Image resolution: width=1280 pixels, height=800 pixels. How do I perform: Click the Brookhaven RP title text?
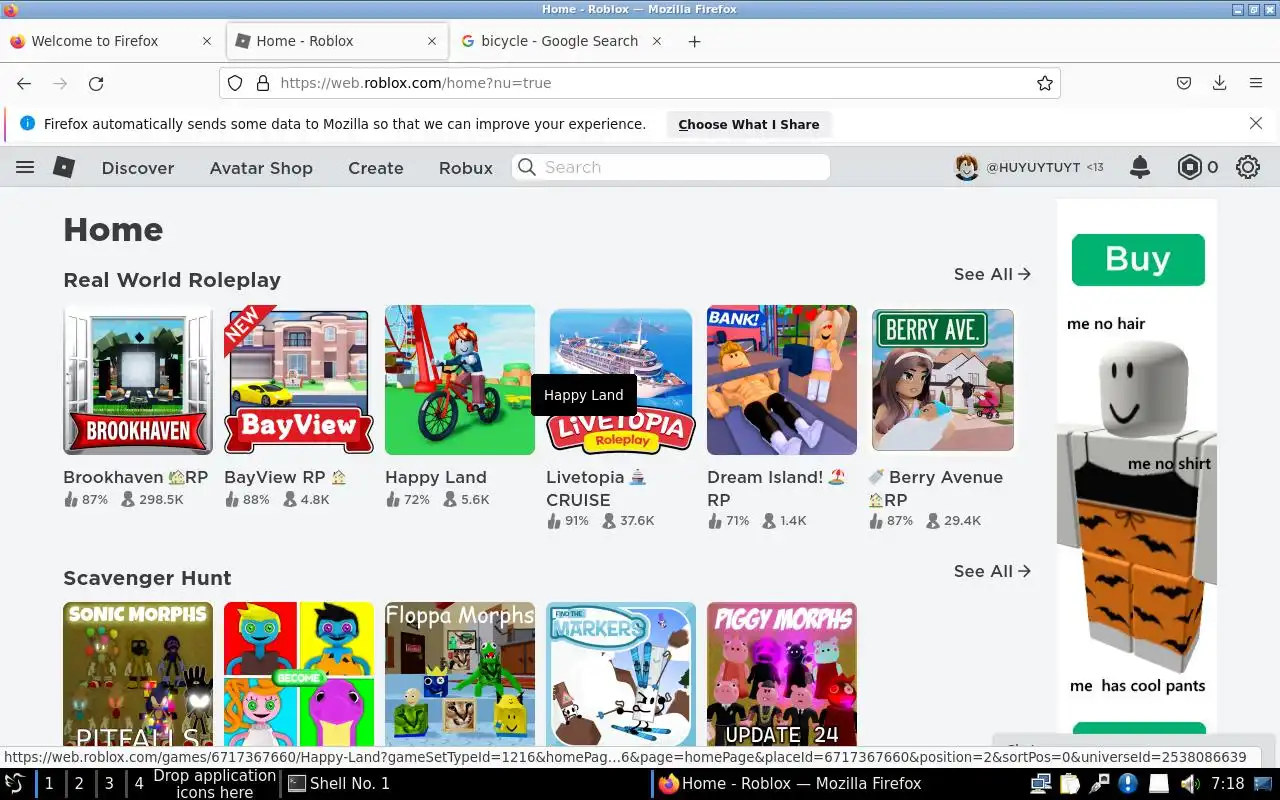pos(136,477)
